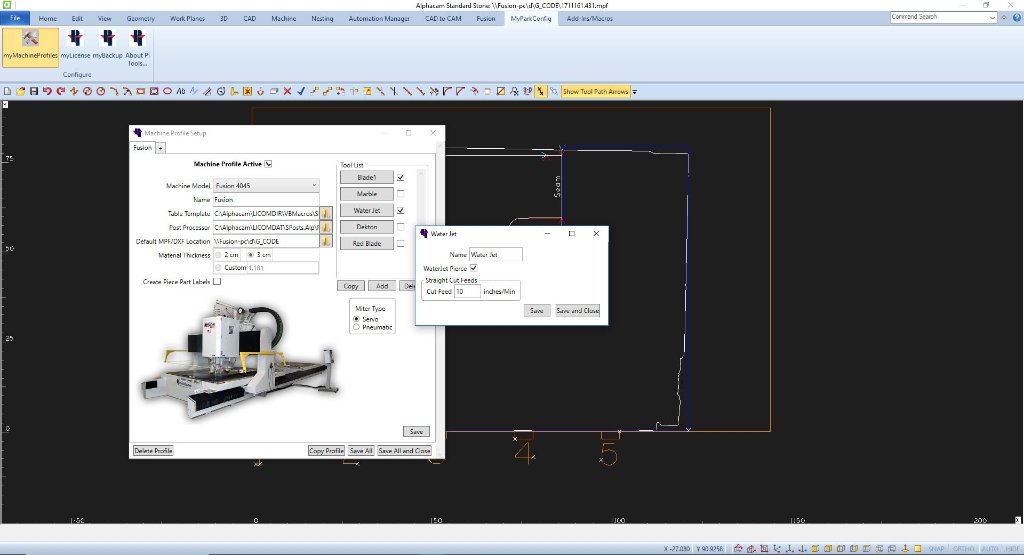Open the File menu

[x=15, y=18]
